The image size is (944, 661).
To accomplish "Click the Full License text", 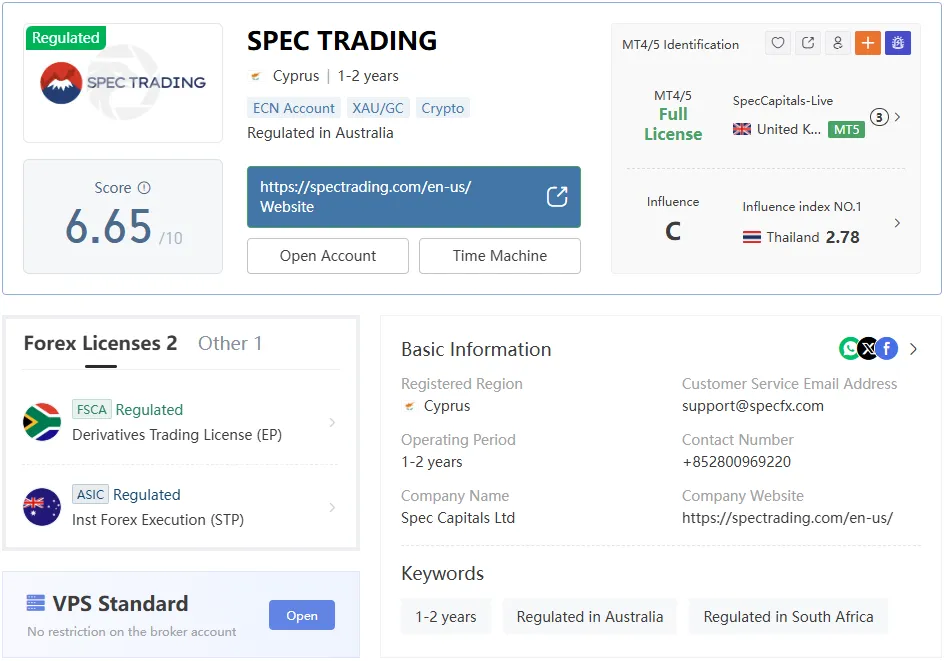I will [673, 124].
